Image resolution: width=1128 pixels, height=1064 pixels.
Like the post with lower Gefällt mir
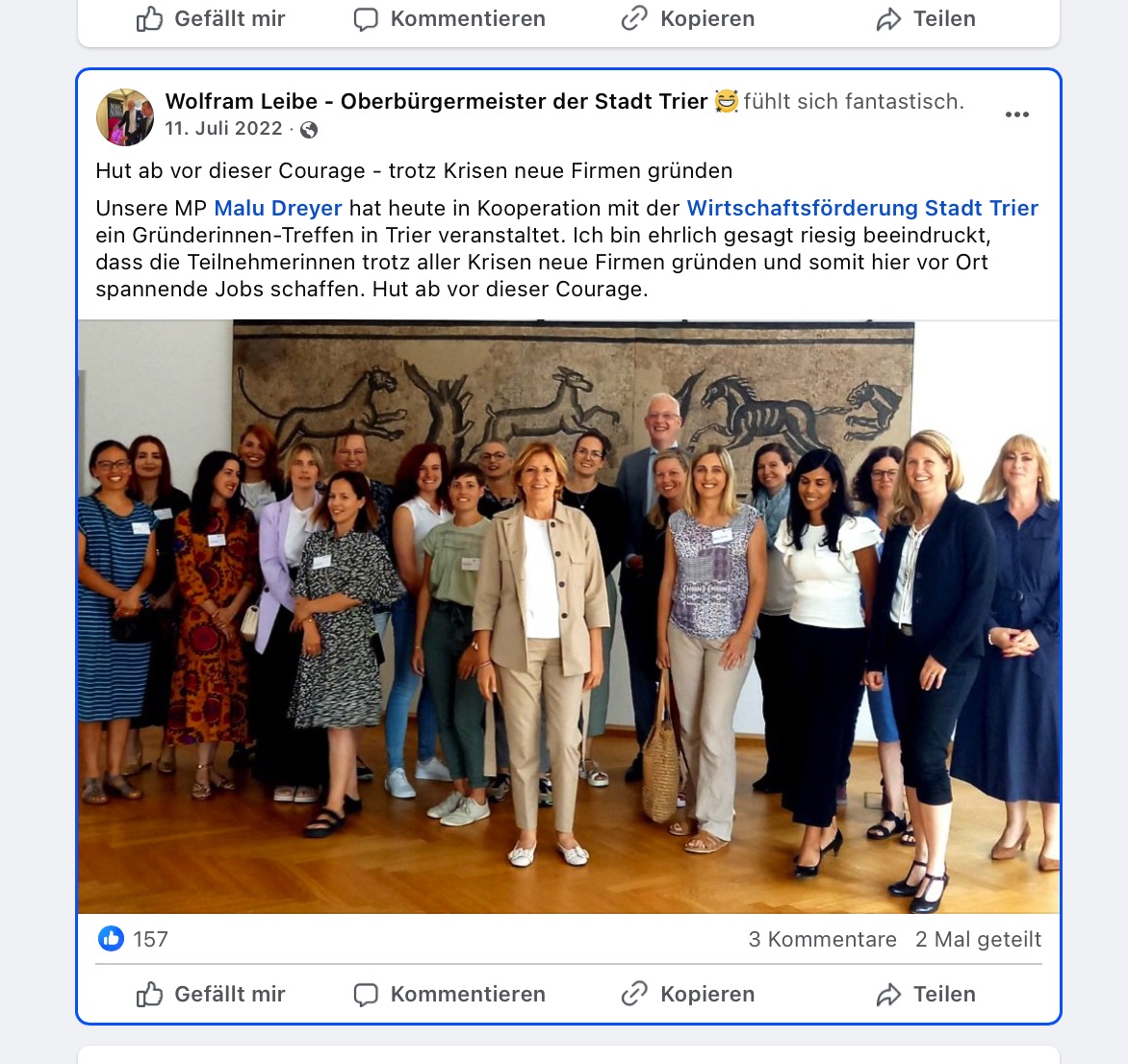(211, 995)
